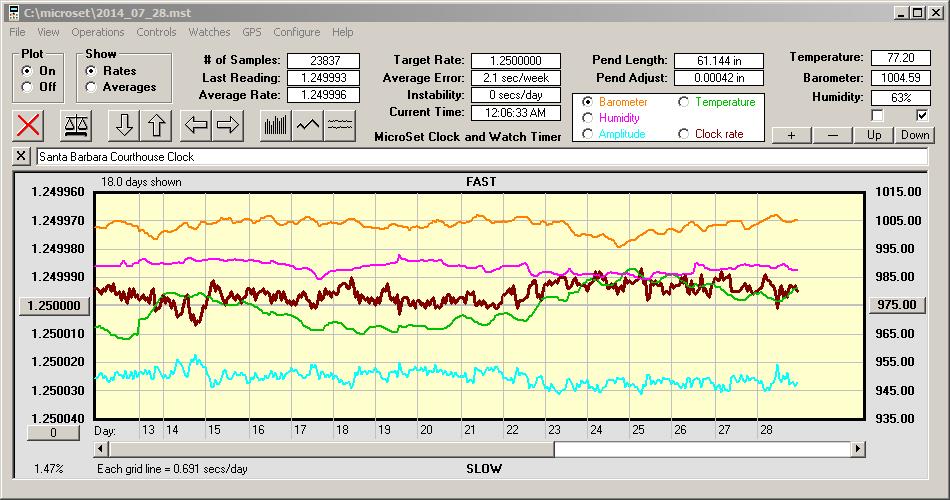Click the Humidity reading field
Screen dimensions: 950x500
click(900, 97)
